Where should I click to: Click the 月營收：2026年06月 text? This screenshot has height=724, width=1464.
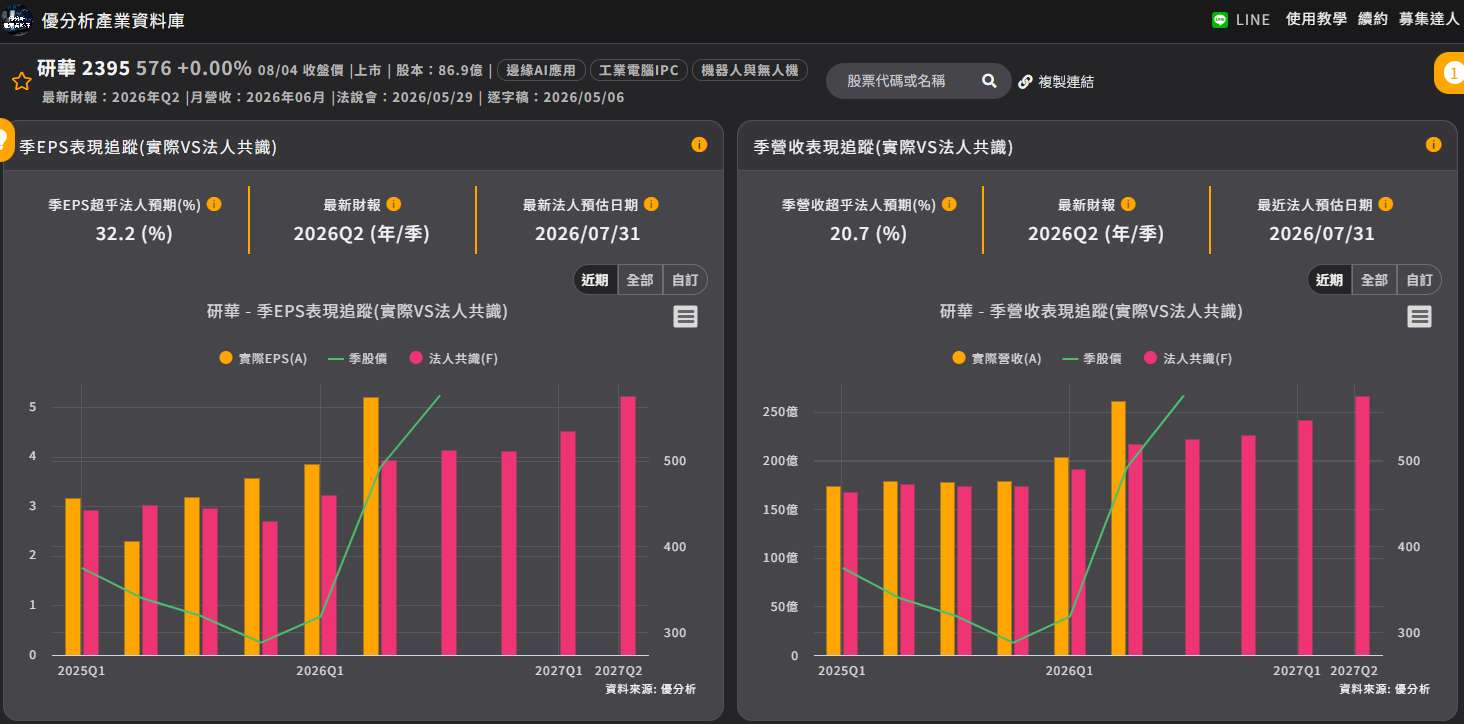(258, 97)
